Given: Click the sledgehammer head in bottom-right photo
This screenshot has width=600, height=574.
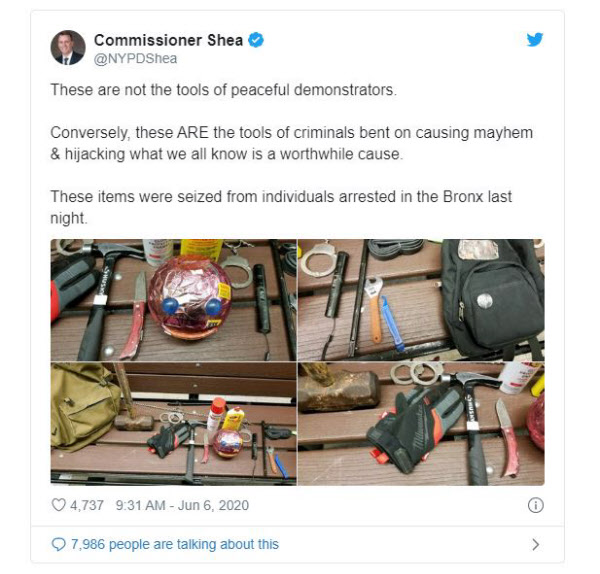Looking at the screenshot, I should (x=338, y=390).
